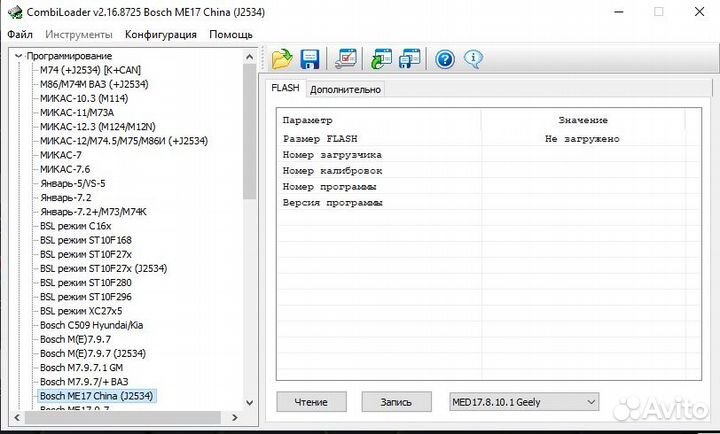Open the Помощь menu

[231, 34]
